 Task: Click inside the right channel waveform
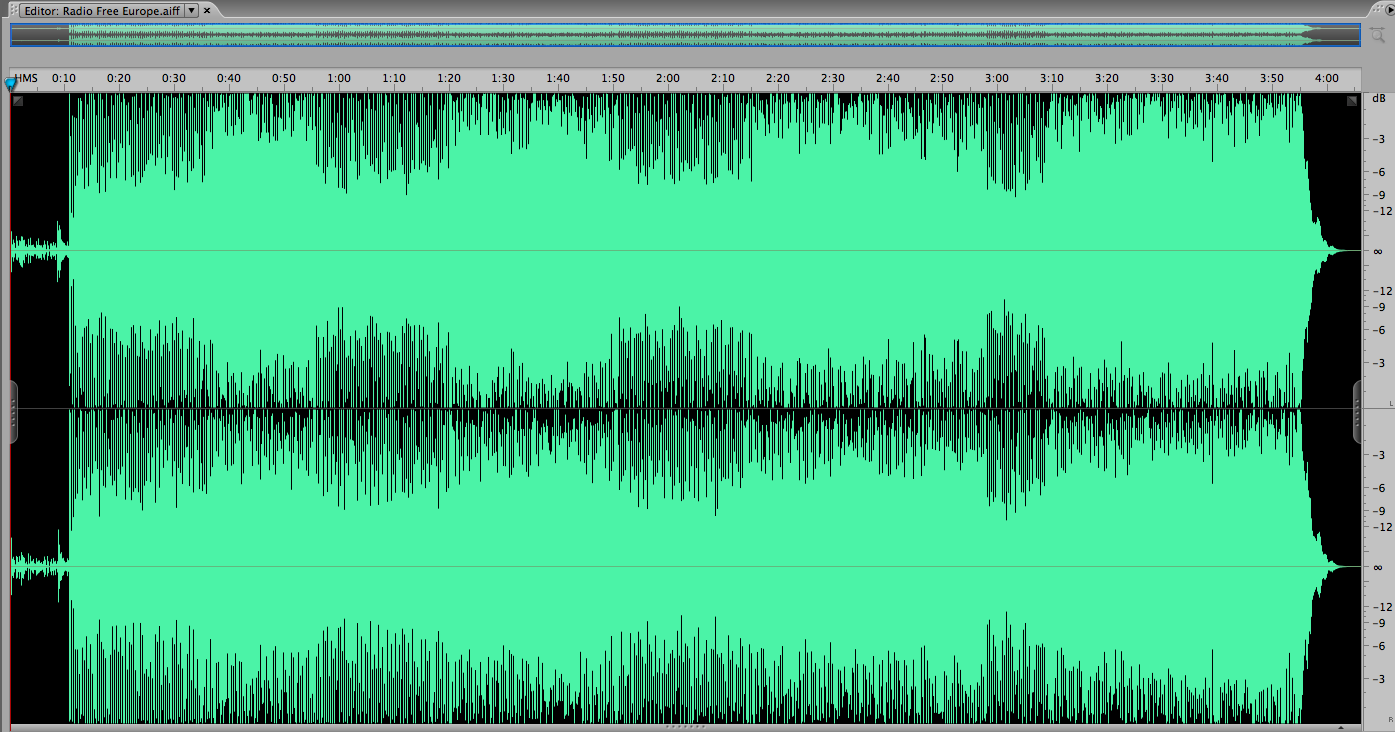point(685,566)
